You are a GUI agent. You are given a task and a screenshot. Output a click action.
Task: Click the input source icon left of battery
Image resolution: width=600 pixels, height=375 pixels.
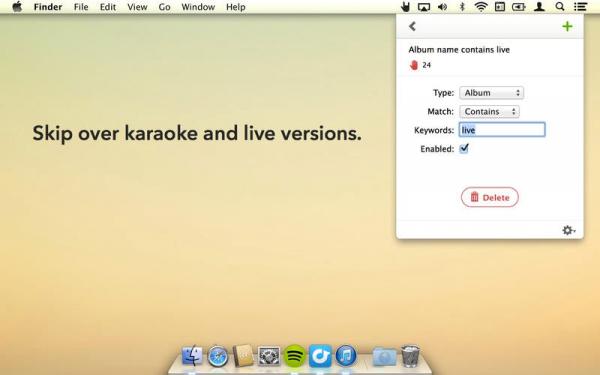click(500, 7)
